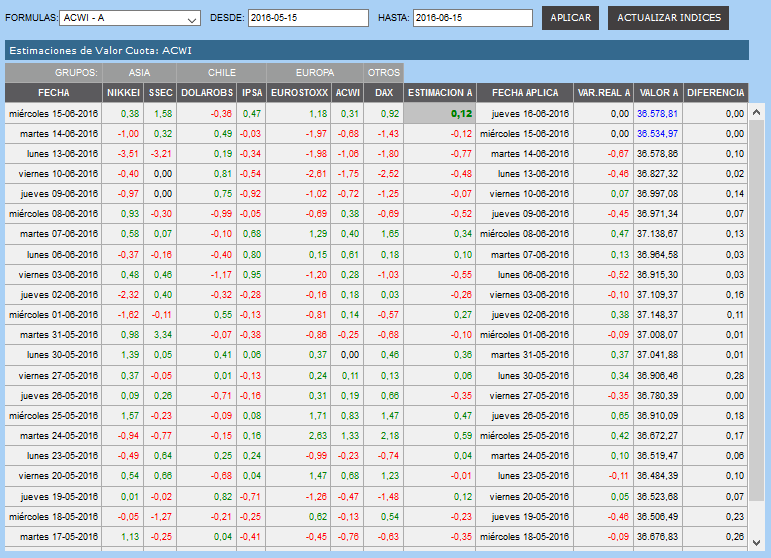Select the IPSA column header
The width and height of the screenshot is (771, 558).
pos(252,92)
